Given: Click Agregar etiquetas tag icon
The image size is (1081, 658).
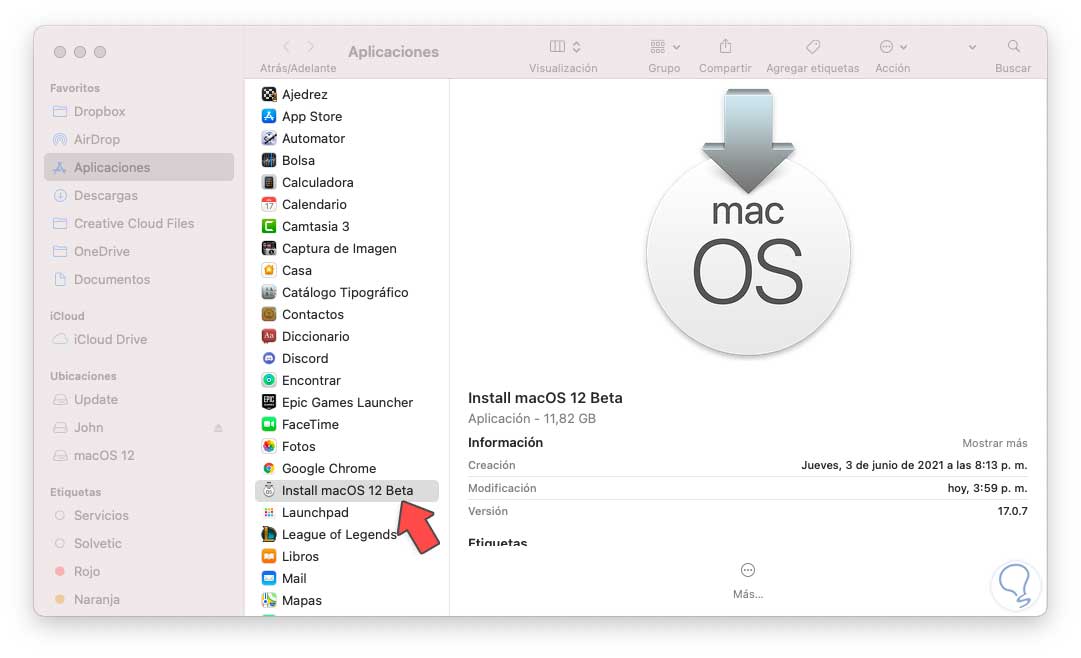Looking at the screenshot, I should [813, 46].
